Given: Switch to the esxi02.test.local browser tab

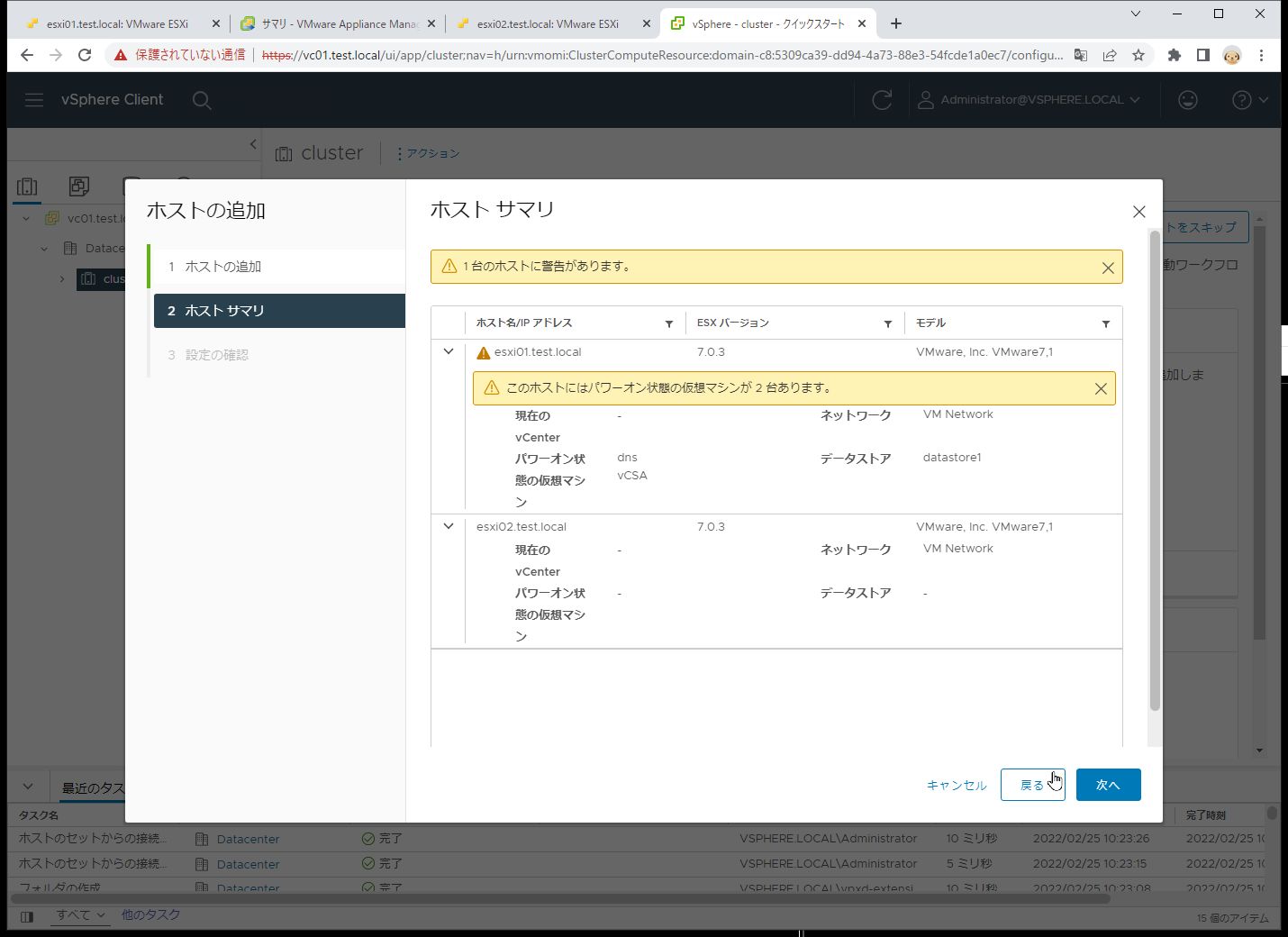Looking at the screenshot, I should coord(548,24).
